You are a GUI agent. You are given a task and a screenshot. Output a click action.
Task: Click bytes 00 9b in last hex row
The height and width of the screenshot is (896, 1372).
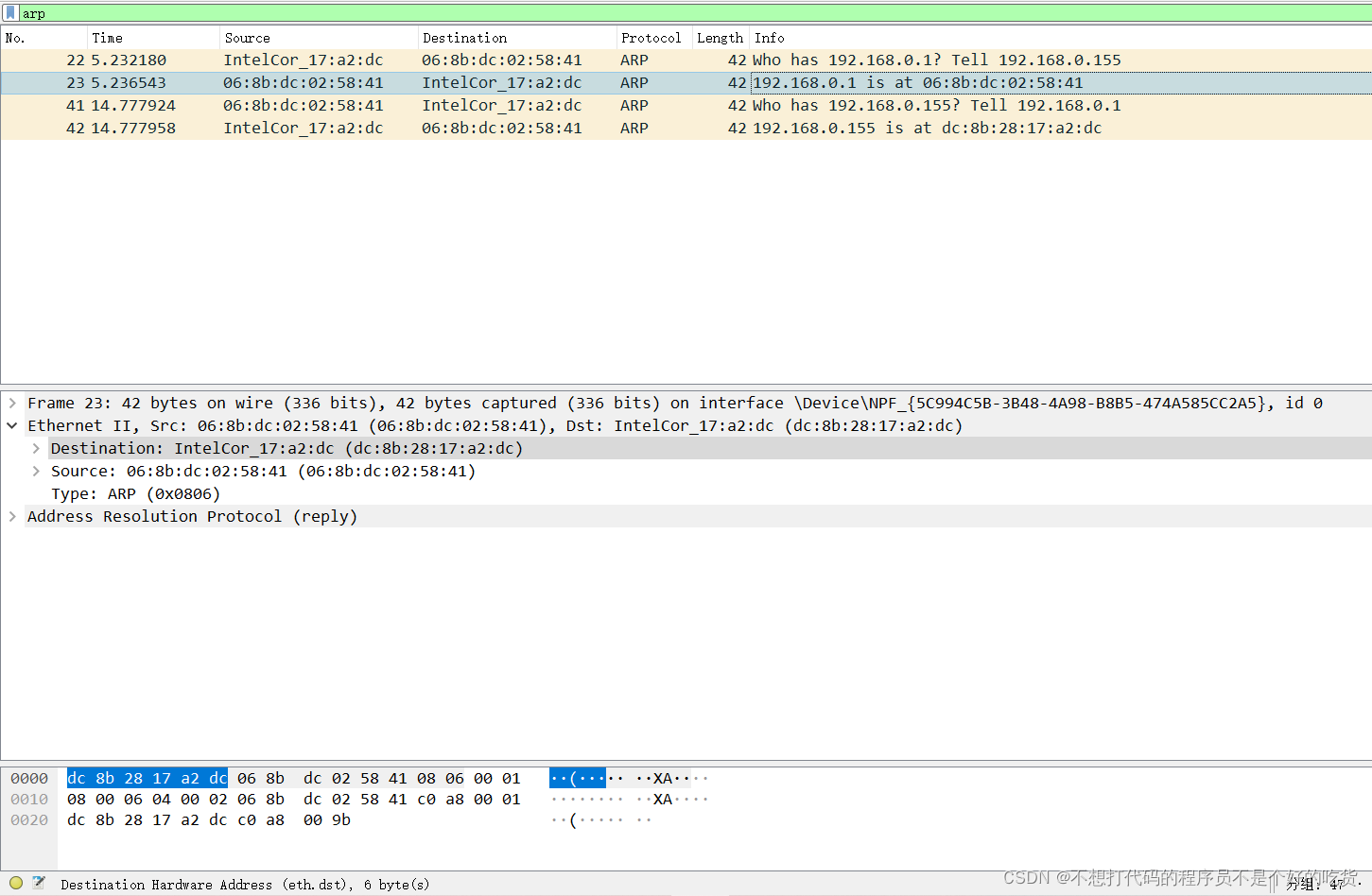tap(327, 819)
